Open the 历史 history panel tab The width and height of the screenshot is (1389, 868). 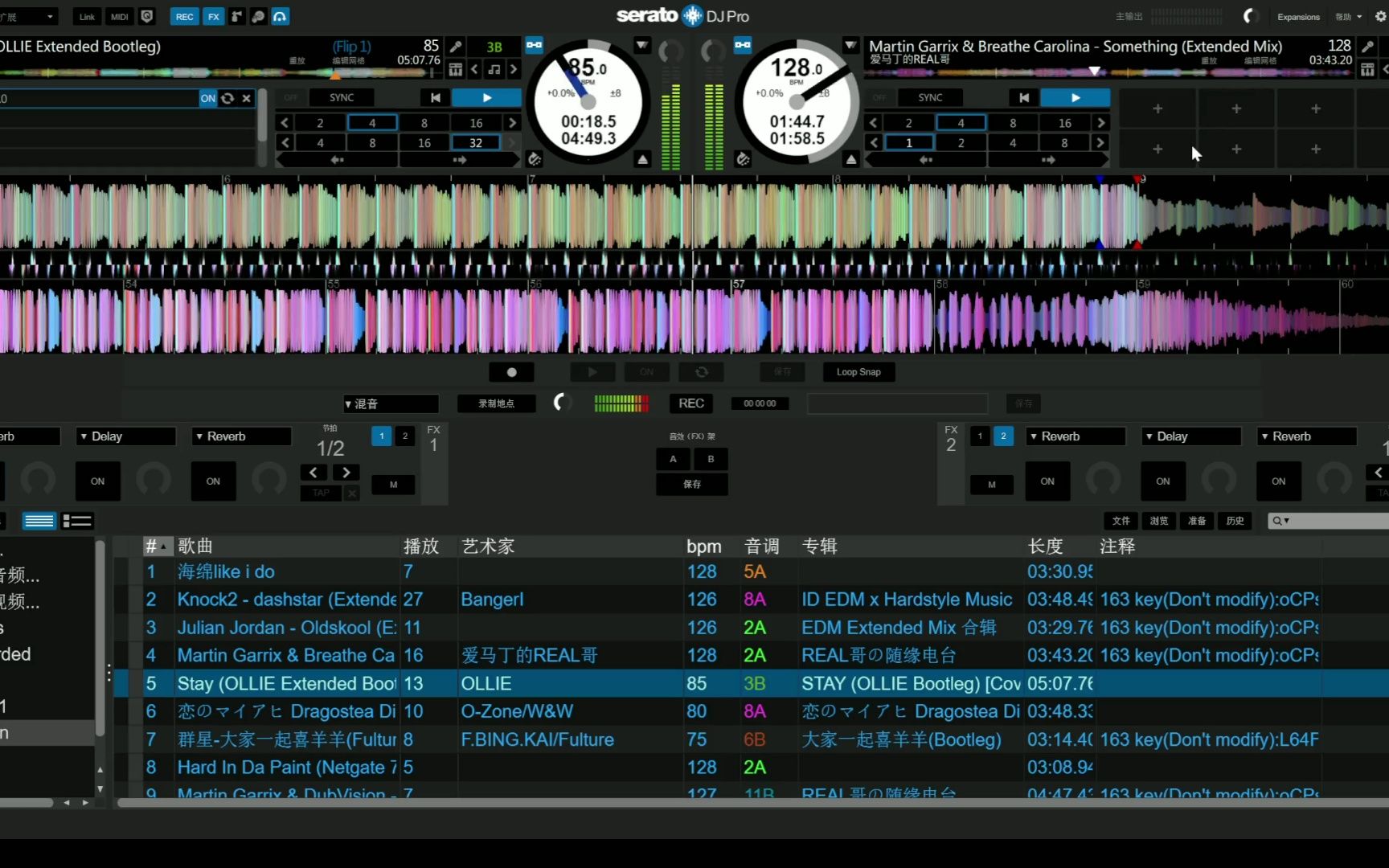coord(1235,521)
